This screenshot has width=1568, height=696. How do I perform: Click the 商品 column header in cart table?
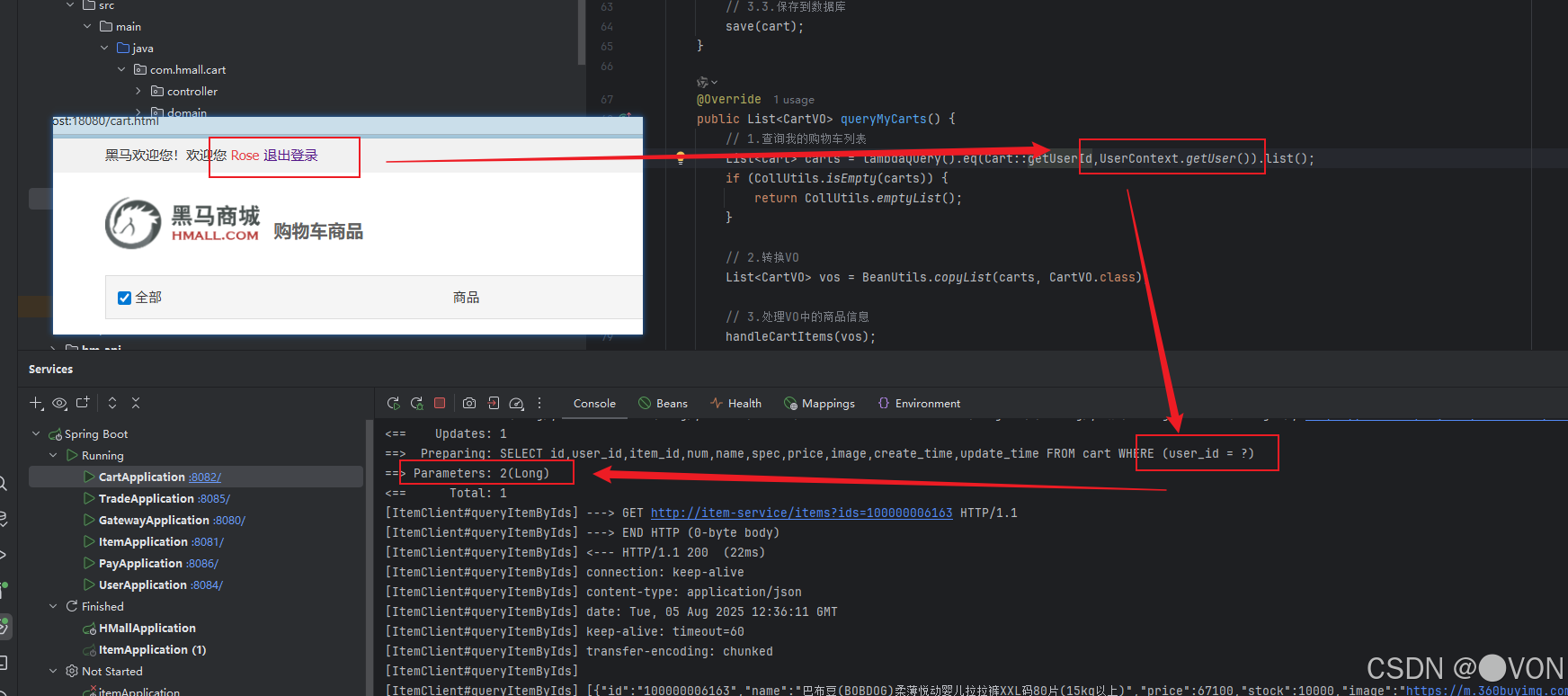point(466,298)
